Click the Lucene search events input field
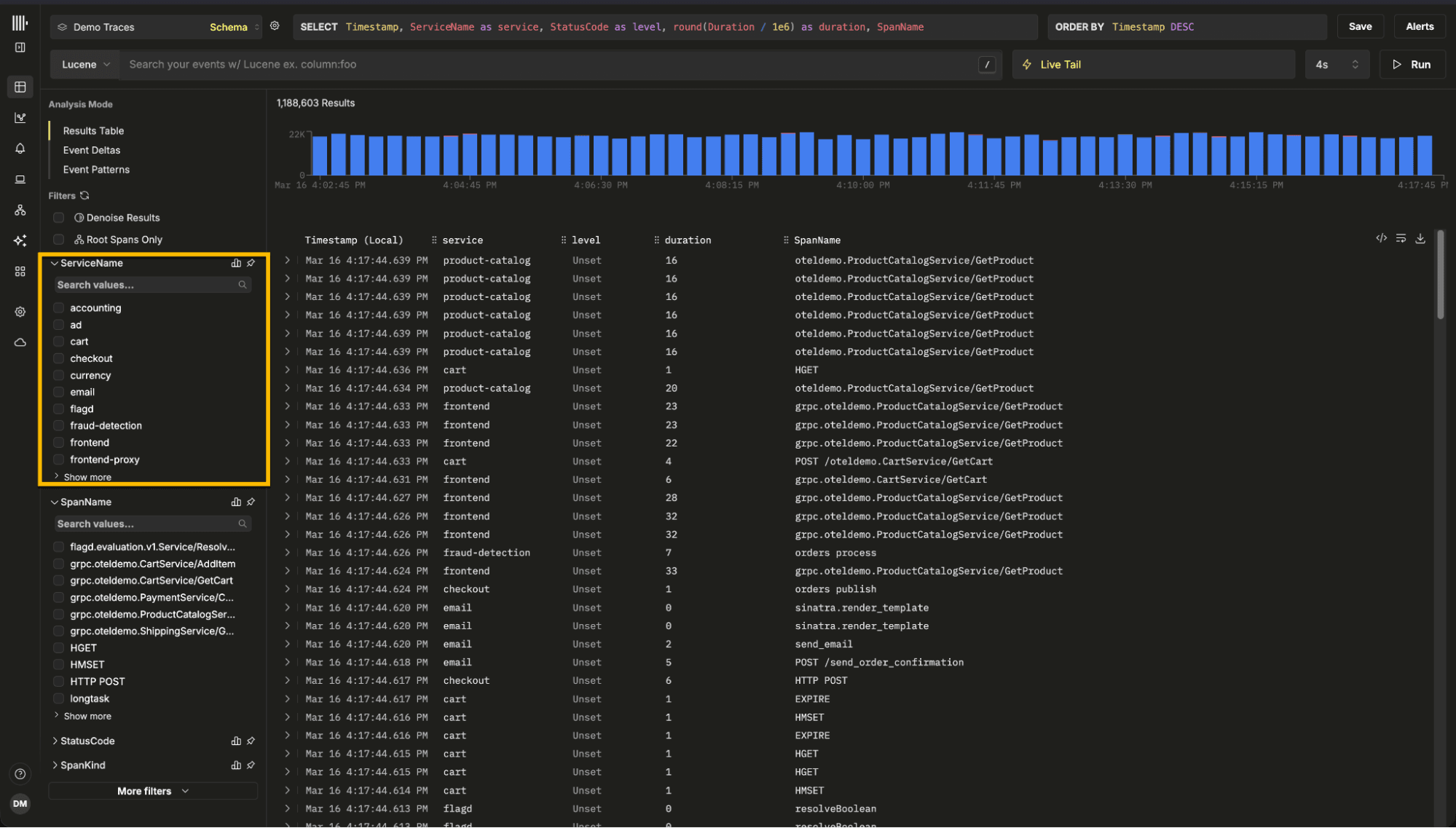 pyautogui.click(x=546, y=64)
